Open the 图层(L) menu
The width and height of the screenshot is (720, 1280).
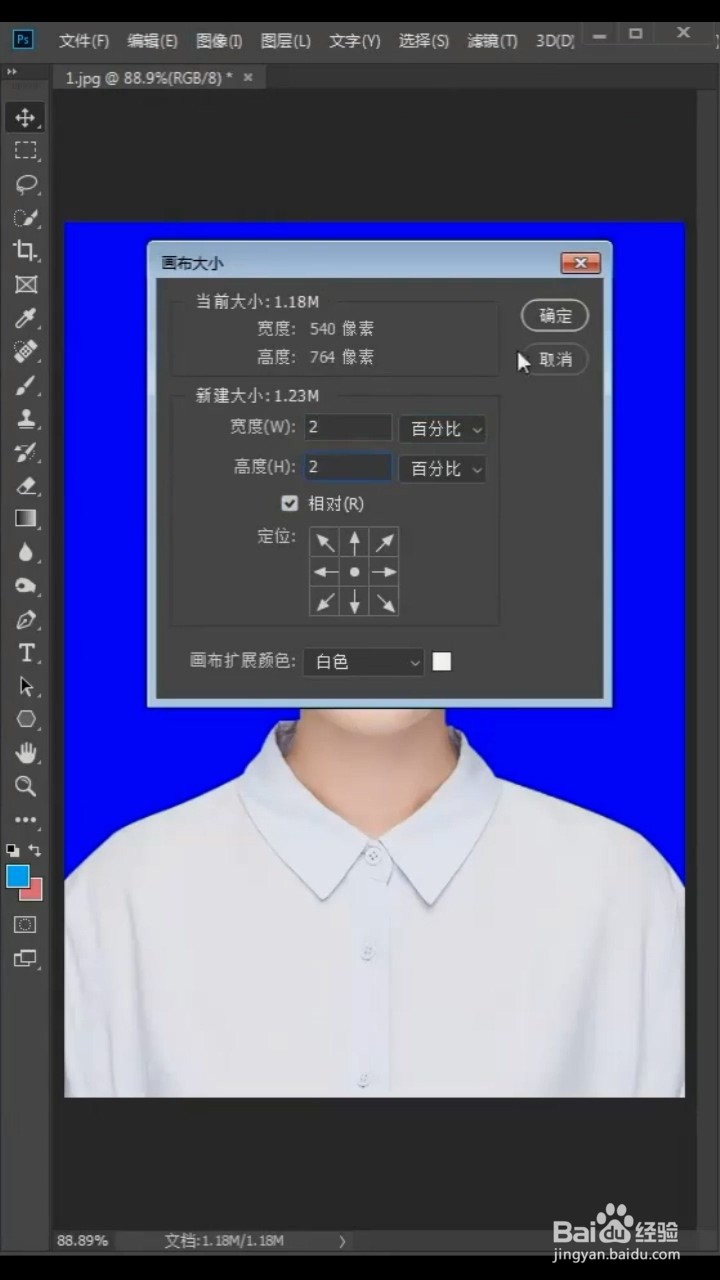coord(285,41)
